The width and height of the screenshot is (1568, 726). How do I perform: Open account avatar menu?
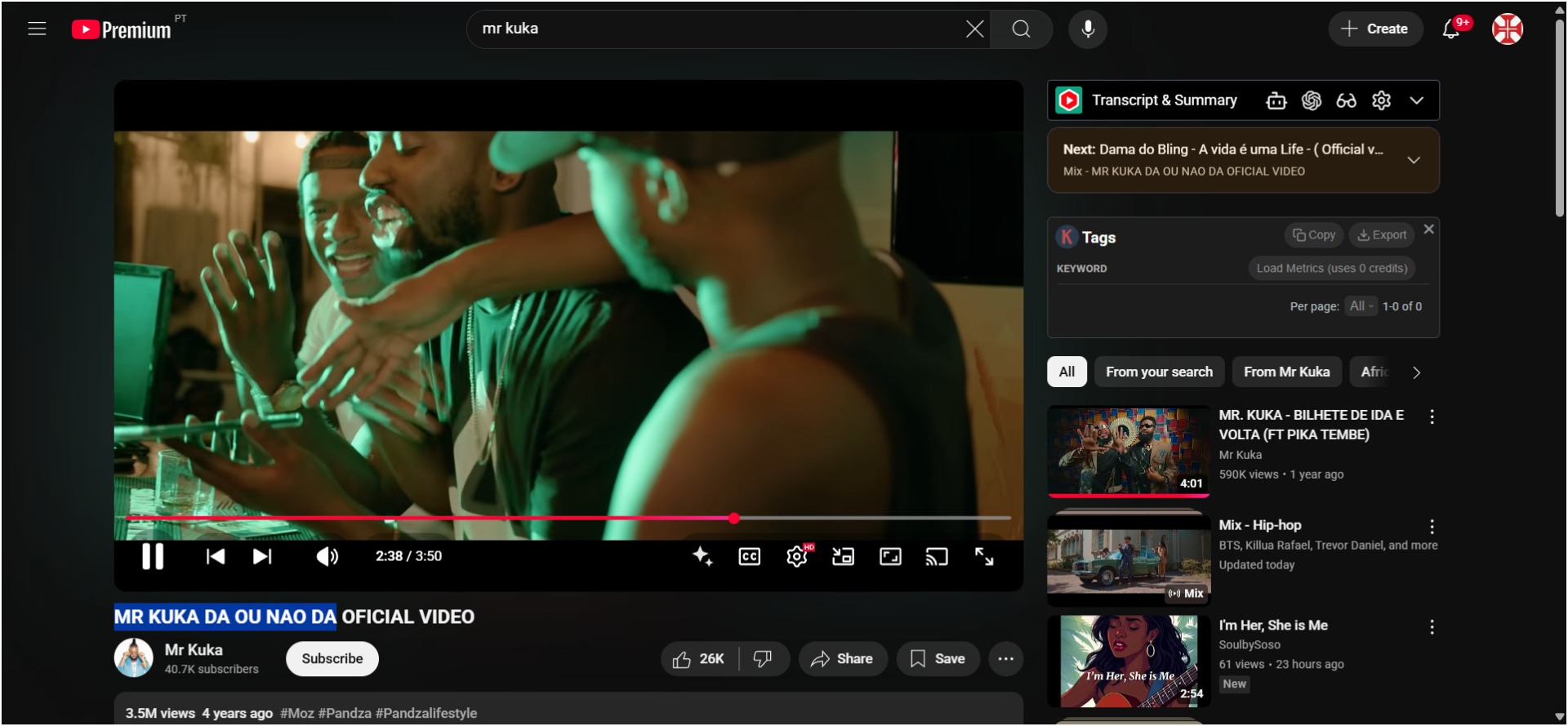pos(1508,29)
